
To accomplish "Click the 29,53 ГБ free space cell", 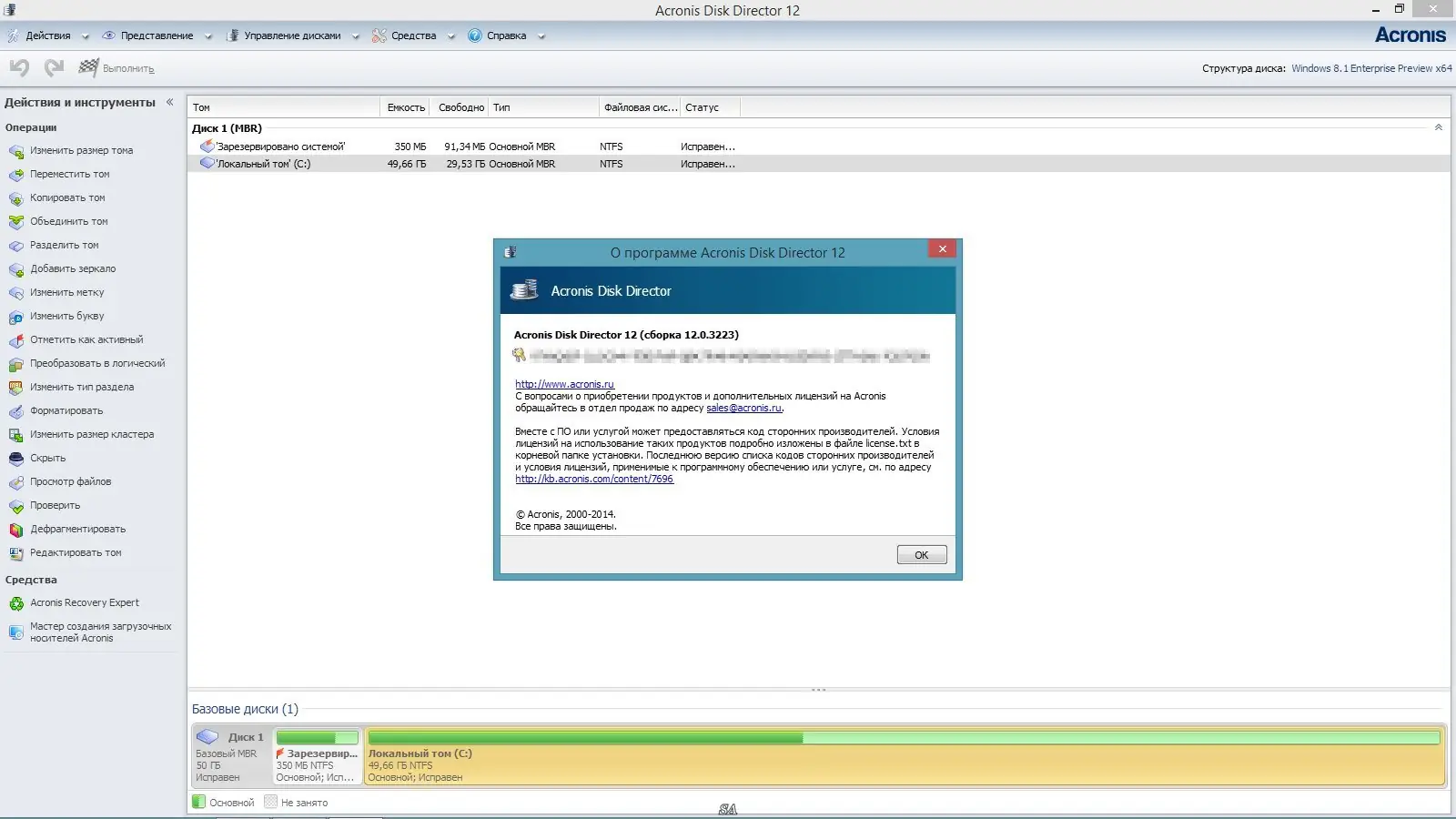I will (465, 164).
